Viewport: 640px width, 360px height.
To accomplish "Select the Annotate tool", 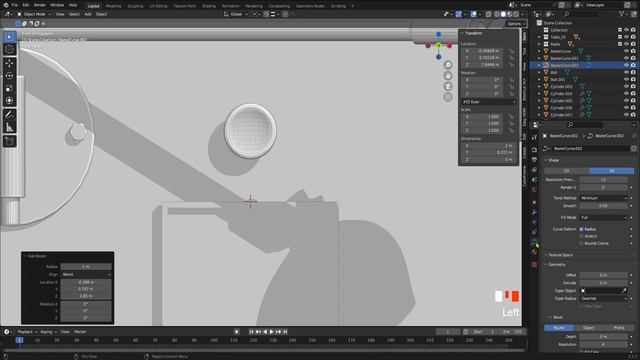I will [x=9, y=115].
